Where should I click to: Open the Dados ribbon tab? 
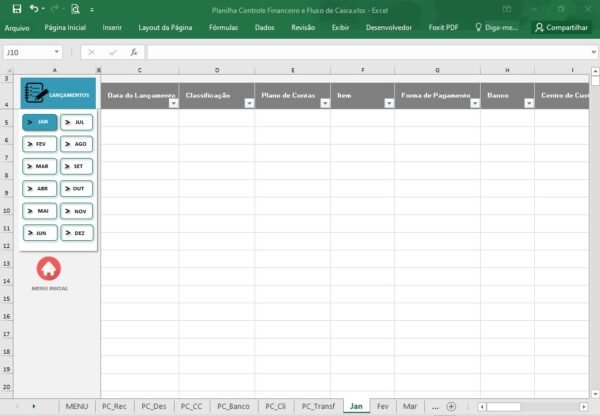(x=264, y=28)
